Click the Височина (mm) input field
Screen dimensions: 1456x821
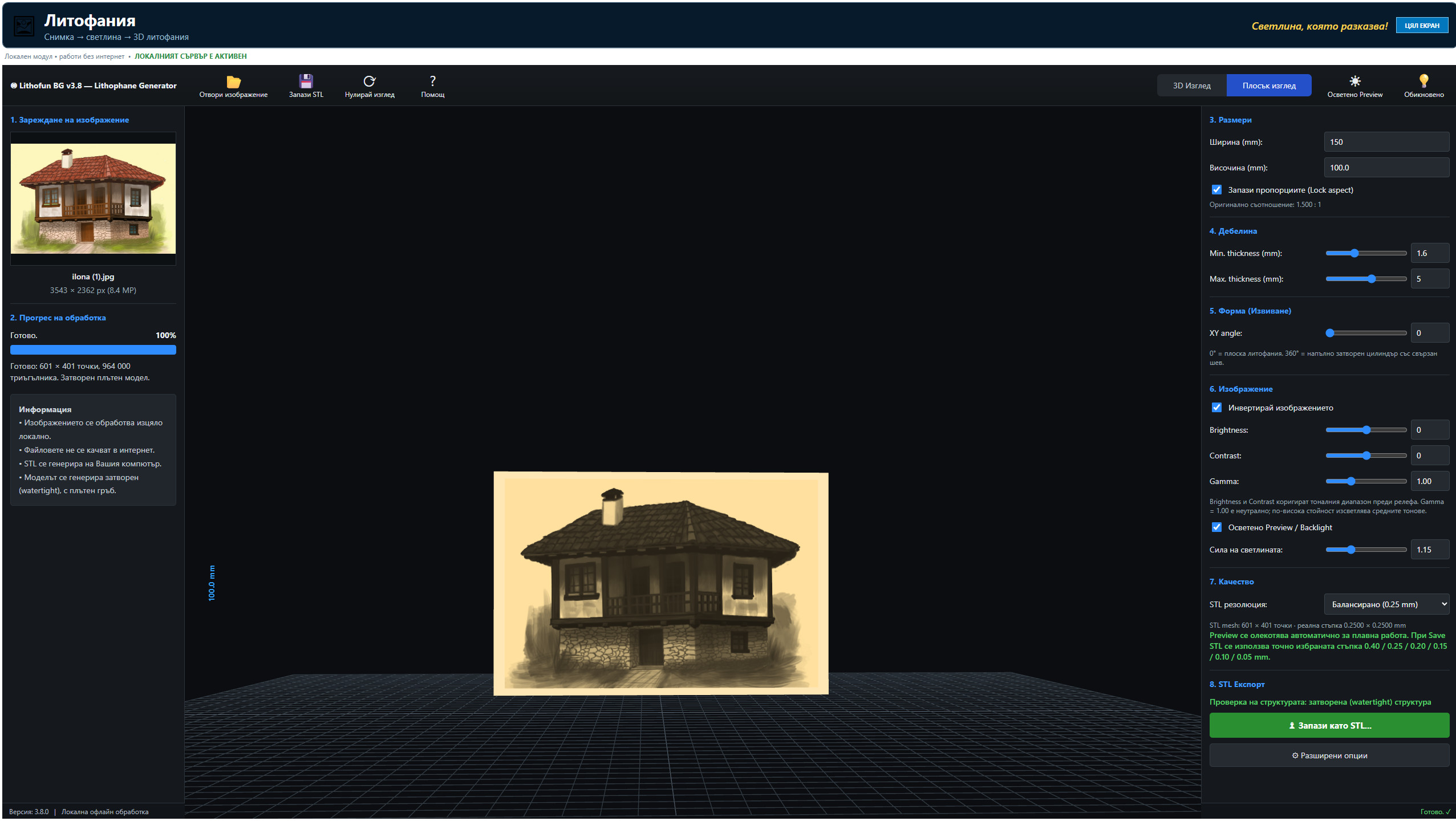(1386, 168)
